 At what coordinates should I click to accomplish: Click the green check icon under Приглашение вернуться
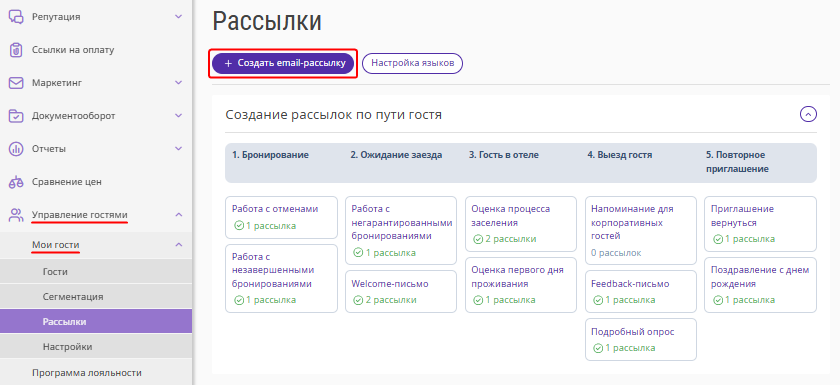[x=718, y=239]
